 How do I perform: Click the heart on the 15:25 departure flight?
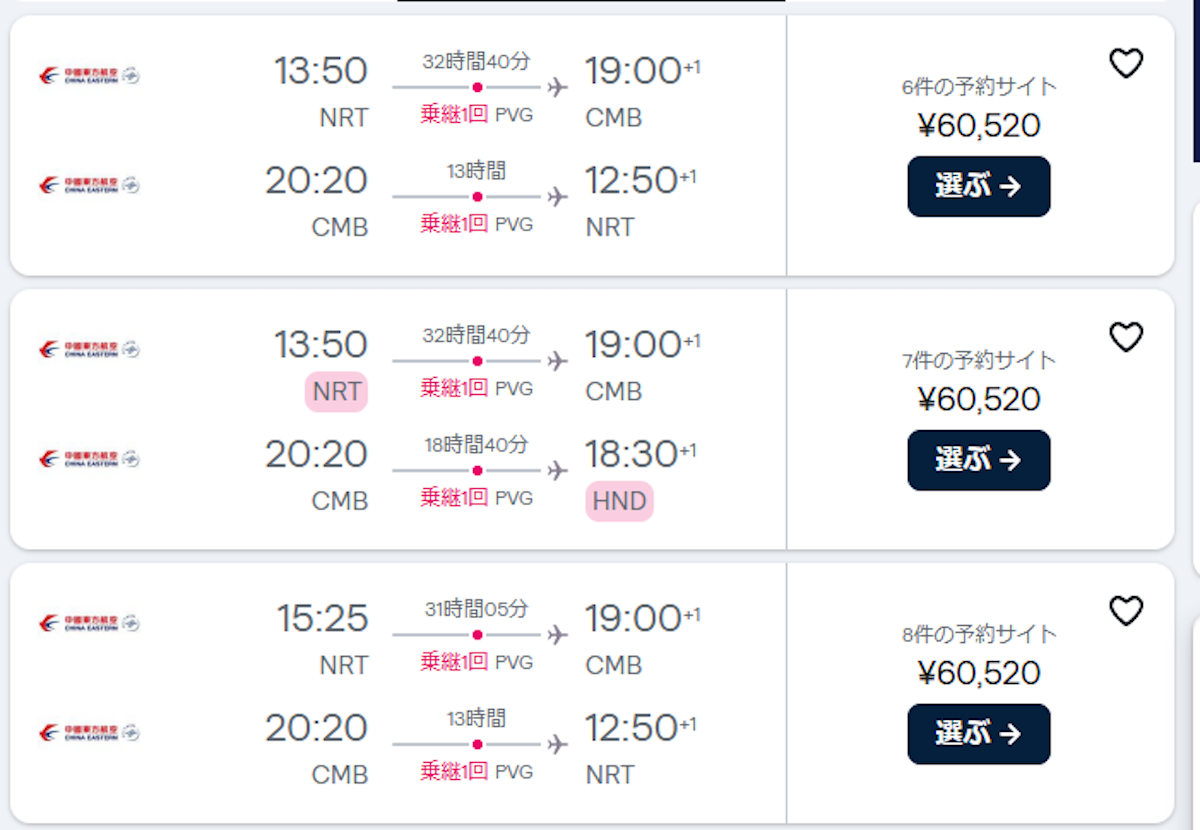tap(1126, 611)
